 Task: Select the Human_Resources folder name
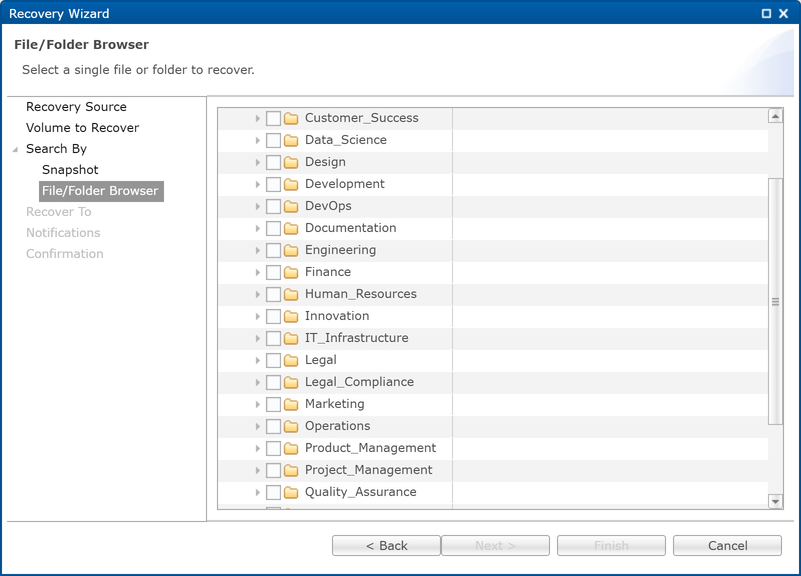[361, 294]
